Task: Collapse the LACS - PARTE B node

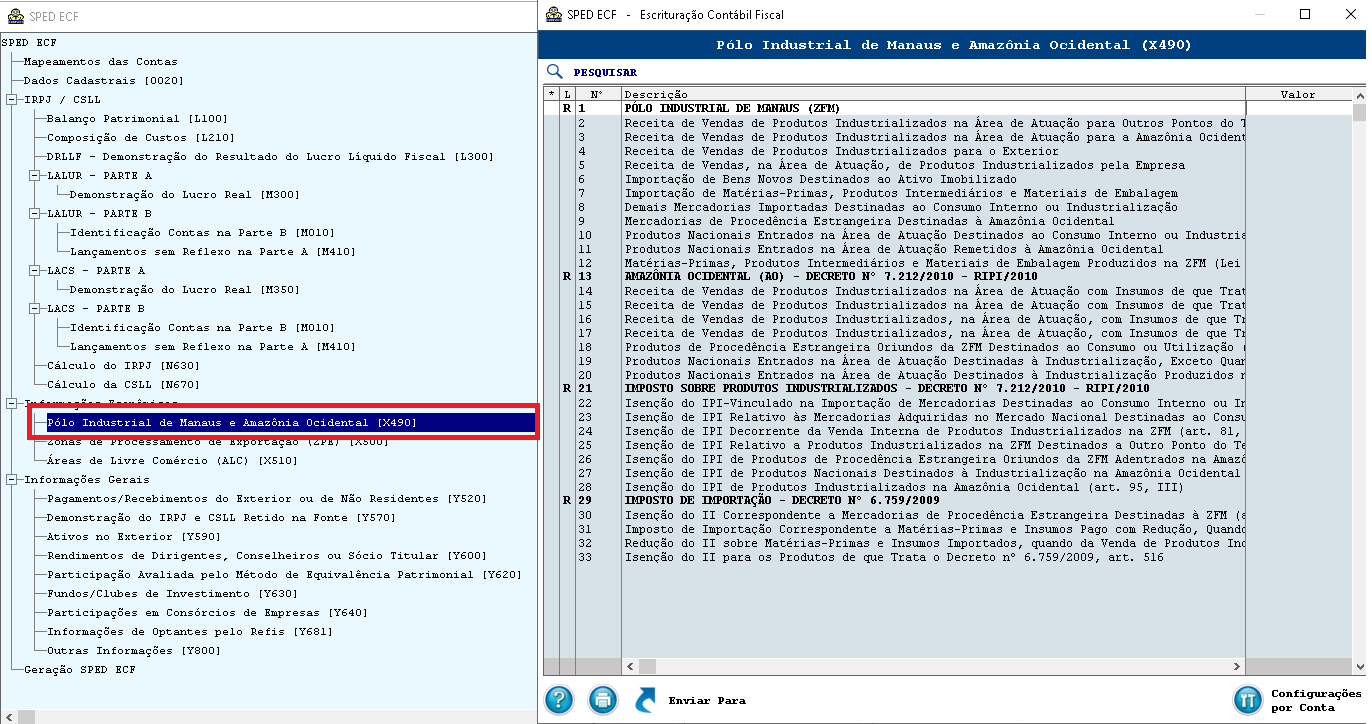Action: click(34, 308)
